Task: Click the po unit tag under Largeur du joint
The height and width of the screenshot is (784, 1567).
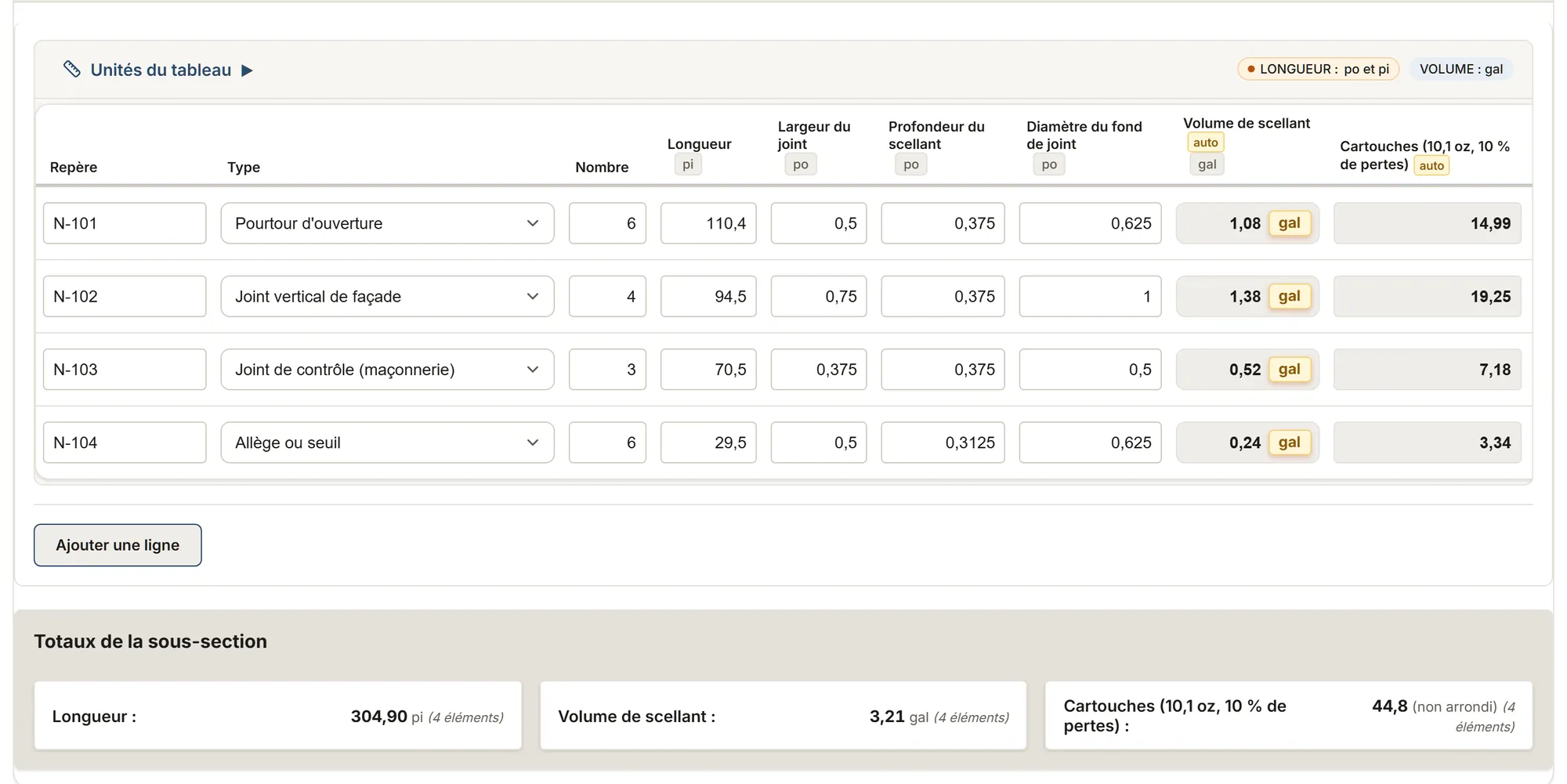Action: pos(801,164)
